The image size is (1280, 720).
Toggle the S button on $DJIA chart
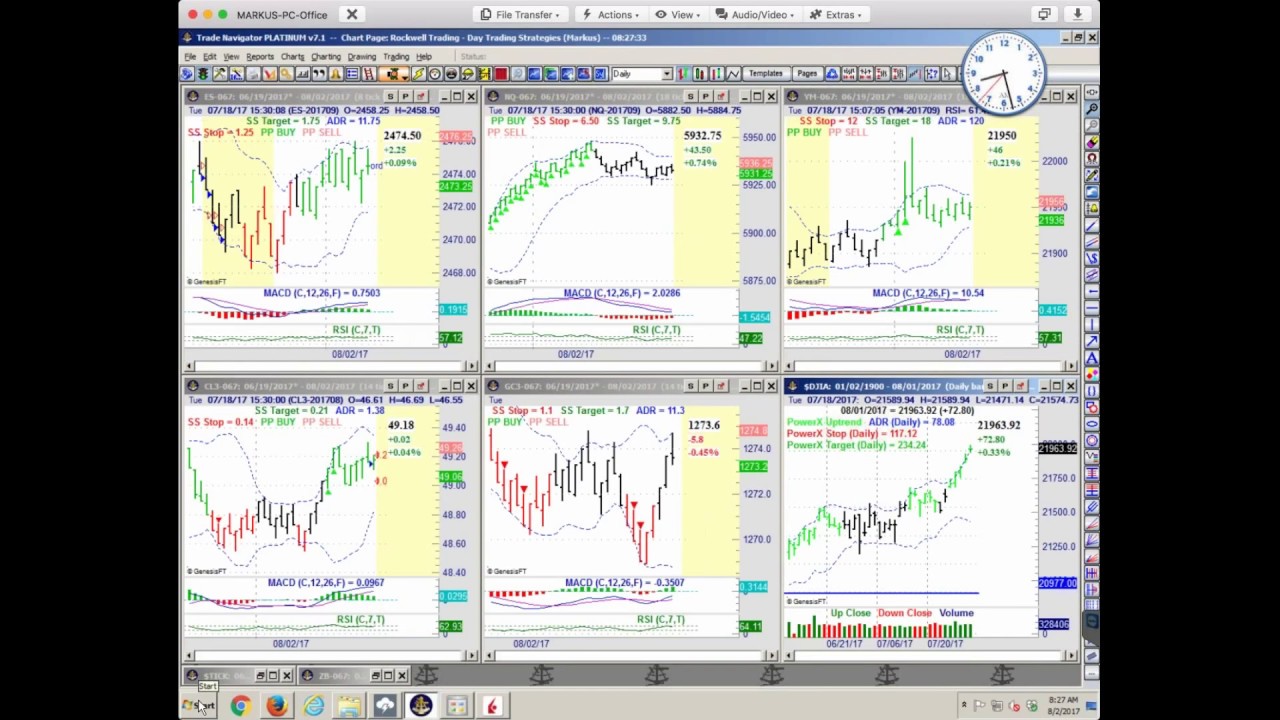[x=990, y=386]
